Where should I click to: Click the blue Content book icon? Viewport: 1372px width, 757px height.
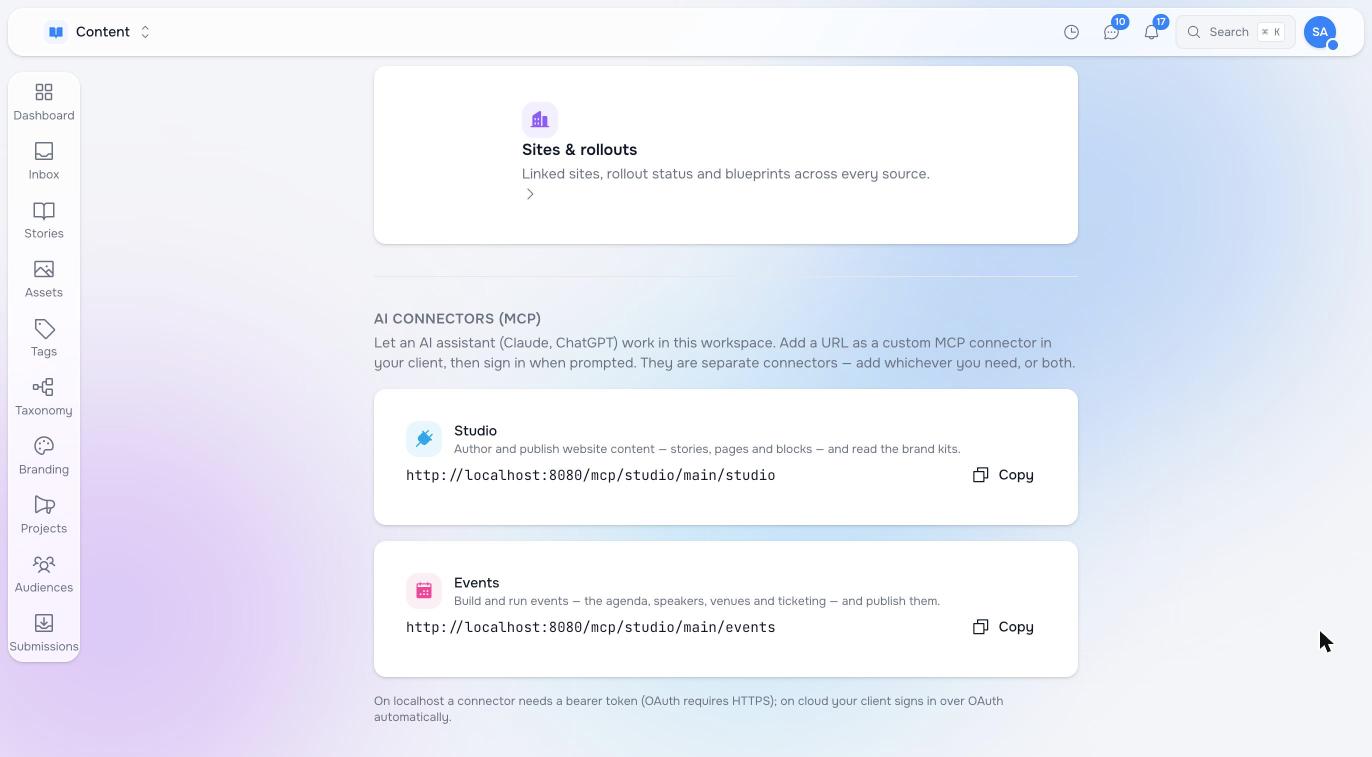(x=56, y=32)
